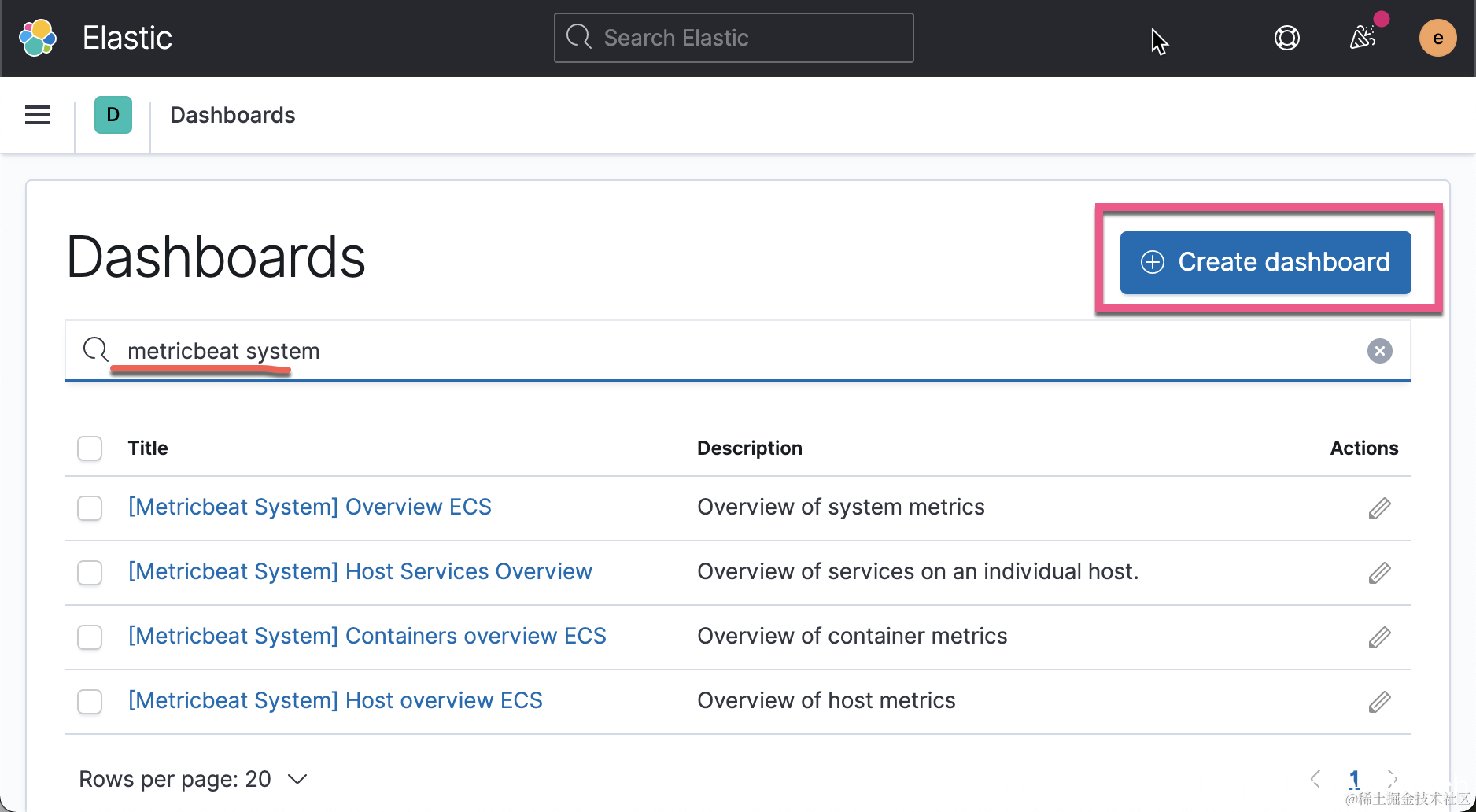Image resolution: width=1476 pixels, height=812 pixels.
Task: Click the Dashboards breadcrumb item
Action: point(232,115)
